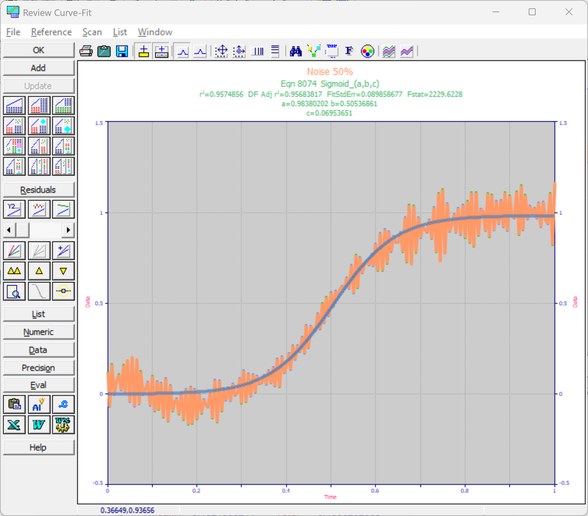Click the double yellow triangles icon
The image size is (588, 516).
click(x=14, y=271)
